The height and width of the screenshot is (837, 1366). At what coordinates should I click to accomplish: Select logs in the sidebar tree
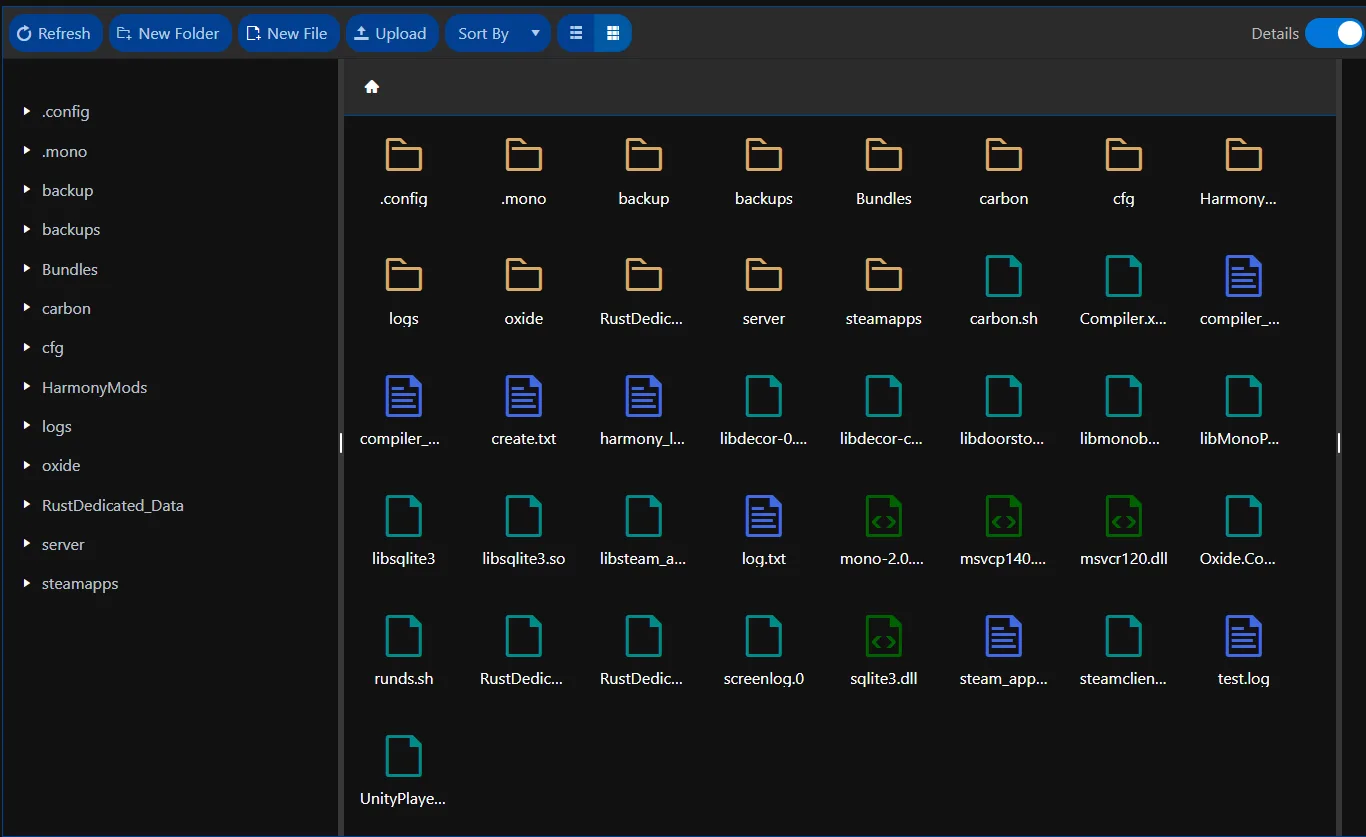pyautogui.click(x=57, y=426)
